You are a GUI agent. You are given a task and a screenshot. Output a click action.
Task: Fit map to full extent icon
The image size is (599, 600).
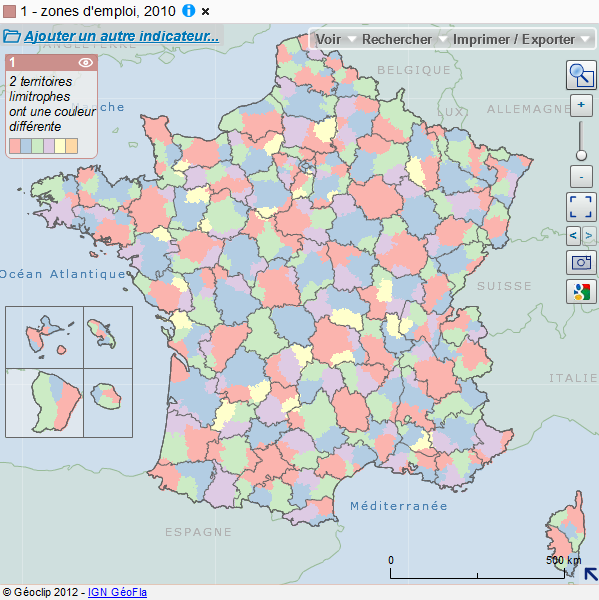coord(581,207)
